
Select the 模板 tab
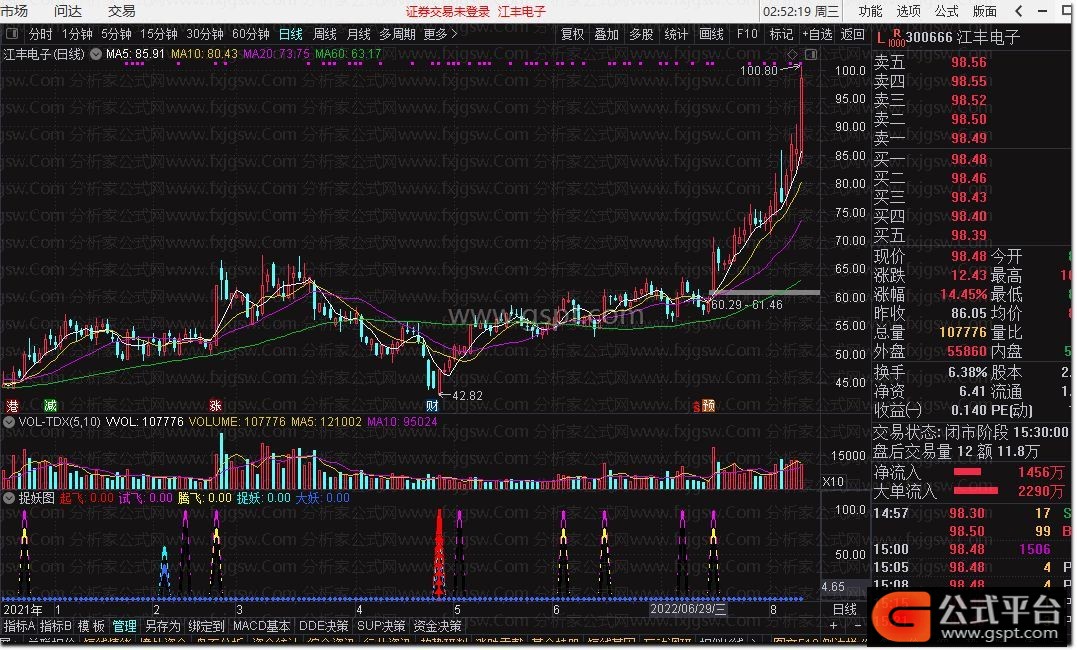tap(91, 627)
